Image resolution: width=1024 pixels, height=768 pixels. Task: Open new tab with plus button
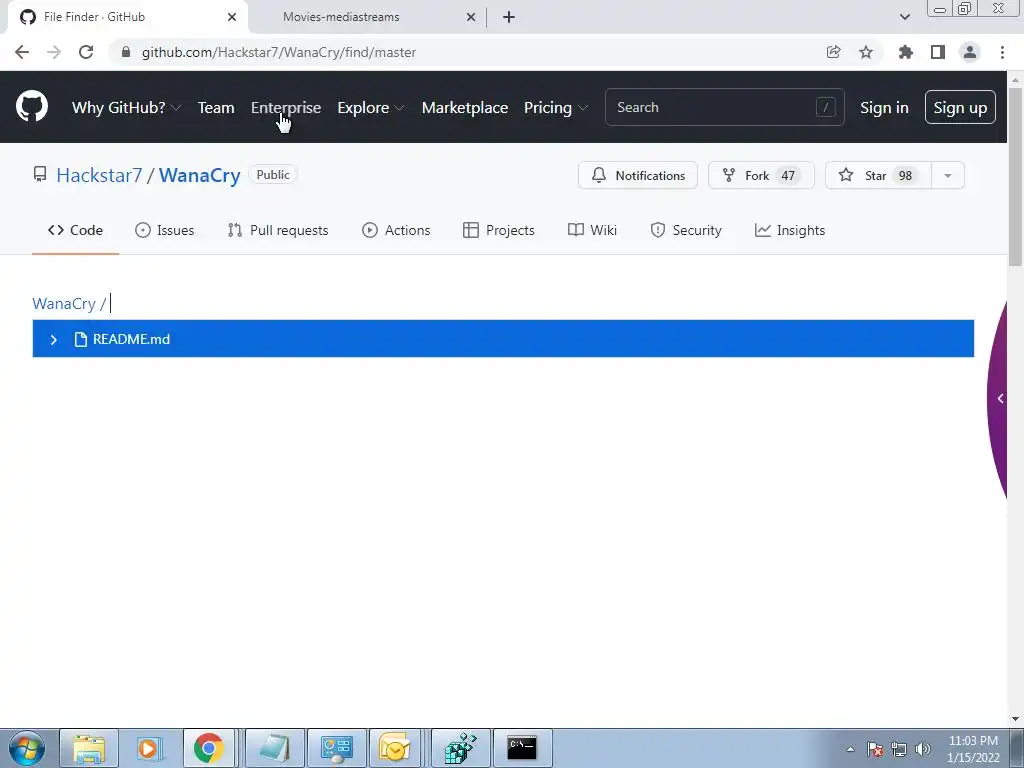click(x=509, y=17)
